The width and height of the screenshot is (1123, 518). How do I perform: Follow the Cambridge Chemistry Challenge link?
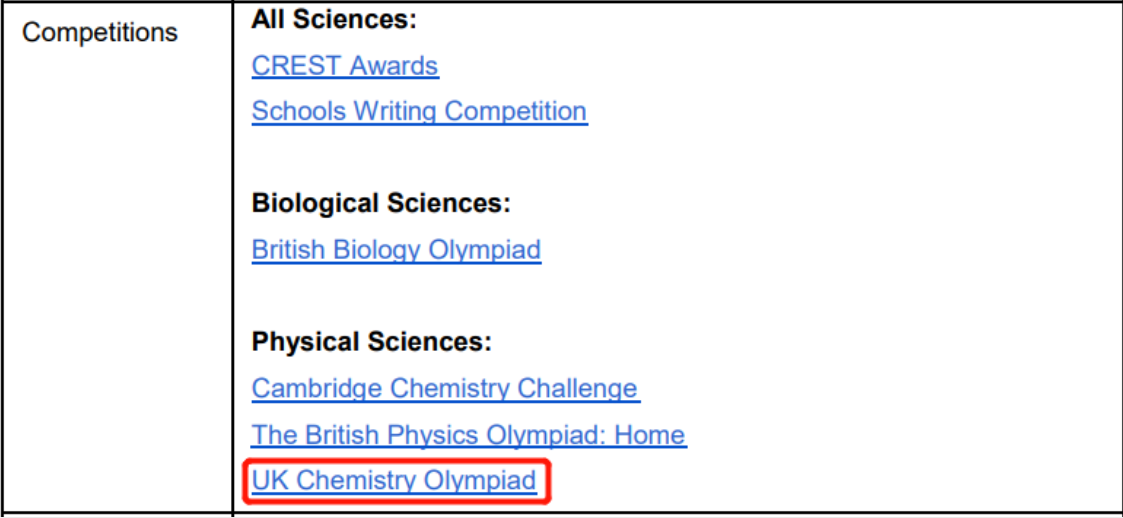(x=445, y=388)
